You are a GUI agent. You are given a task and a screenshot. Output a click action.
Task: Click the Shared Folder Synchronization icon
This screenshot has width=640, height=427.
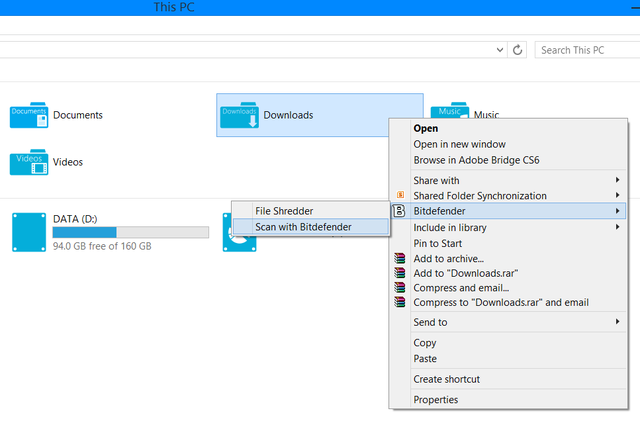[x=400, y=195]
